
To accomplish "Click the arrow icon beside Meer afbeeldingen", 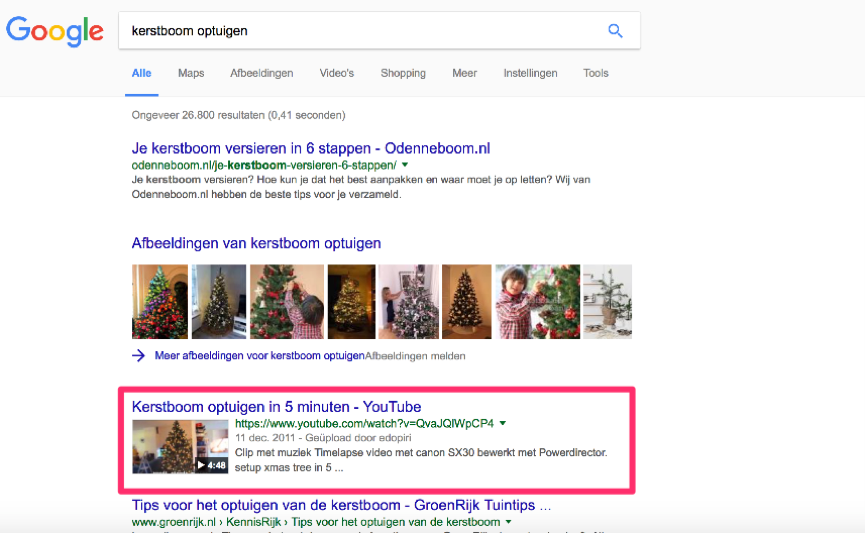I will [138, 356].
